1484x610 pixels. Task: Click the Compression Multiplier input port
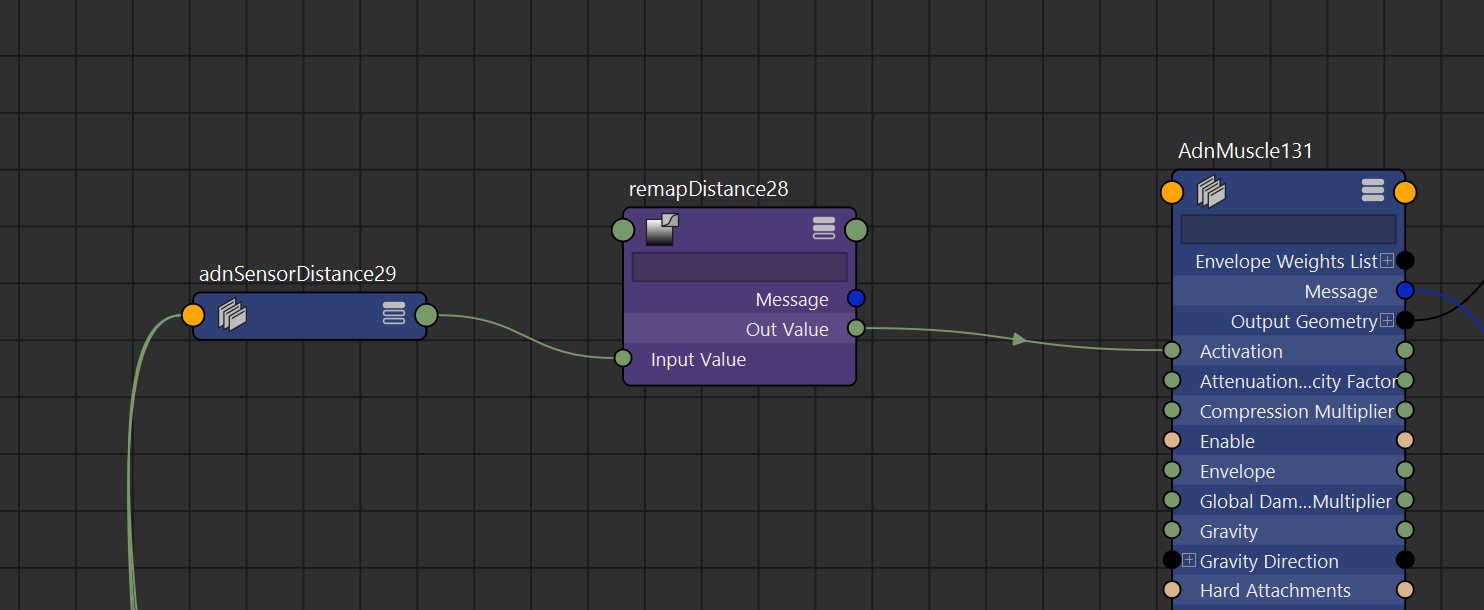tap(1172, 411)
